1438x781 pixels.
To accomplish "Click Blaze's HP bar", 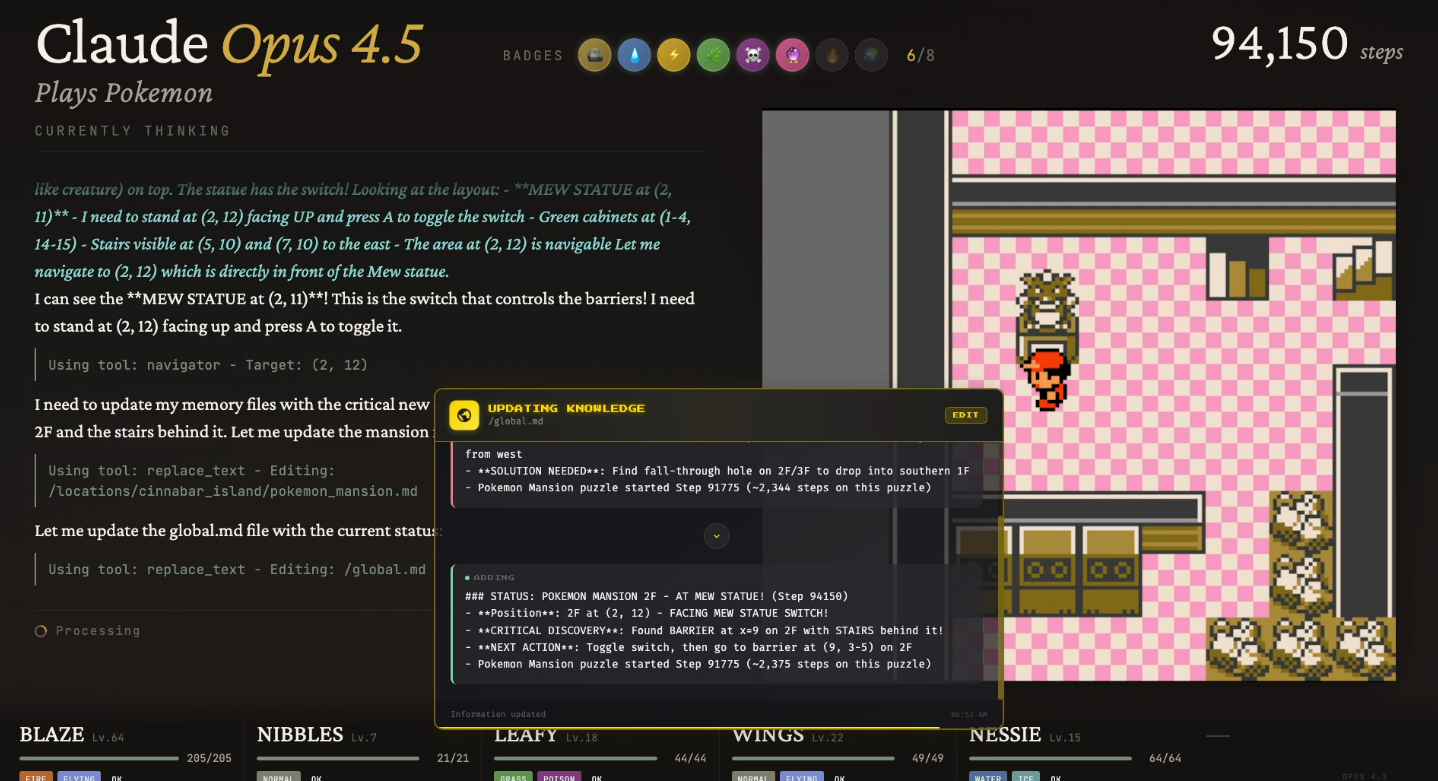I will pyautogui.click(x=100, y=758).
